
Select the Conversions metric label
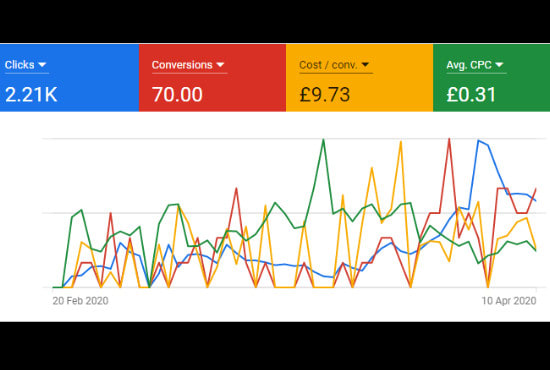(x=182, y=65)
